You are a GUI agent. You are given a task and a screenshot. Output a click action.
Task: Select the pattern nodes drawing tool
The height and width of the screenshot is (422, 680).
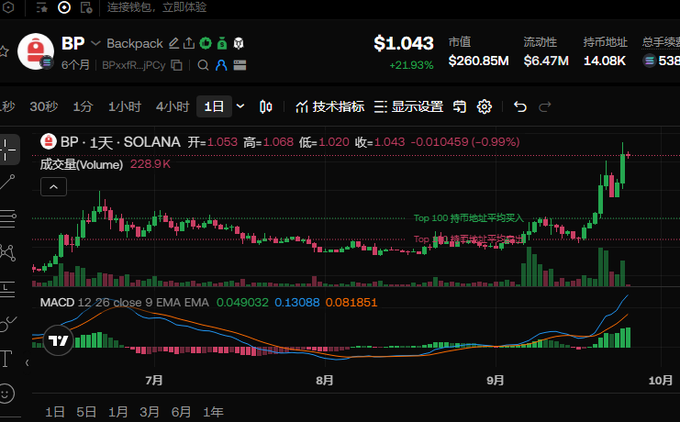pos(8,252)
